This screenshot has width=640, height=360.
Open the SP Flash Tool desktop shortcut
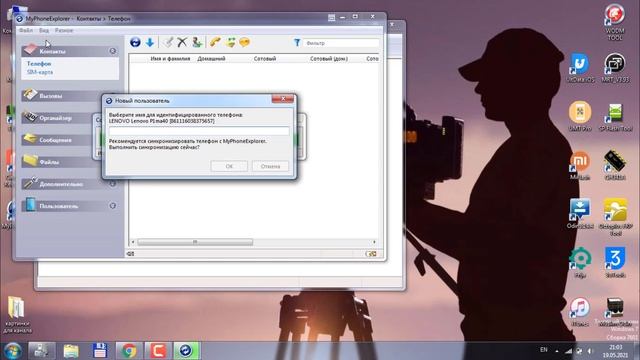point(615,116)
